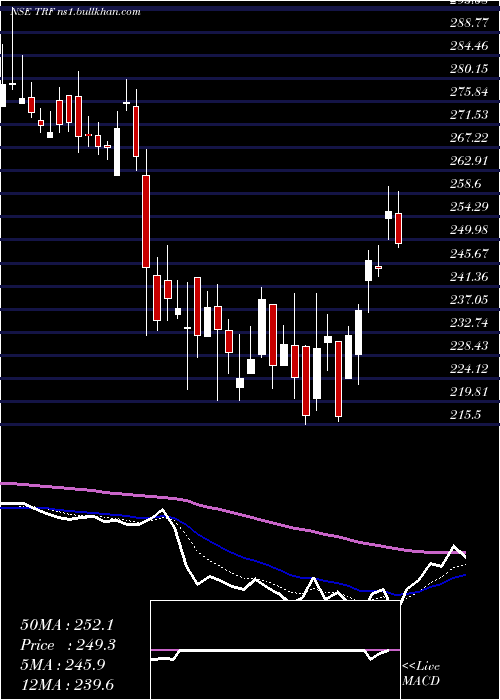Click the 280.15 price level label
Screen dimensions: 500x700
coord(469,69)
